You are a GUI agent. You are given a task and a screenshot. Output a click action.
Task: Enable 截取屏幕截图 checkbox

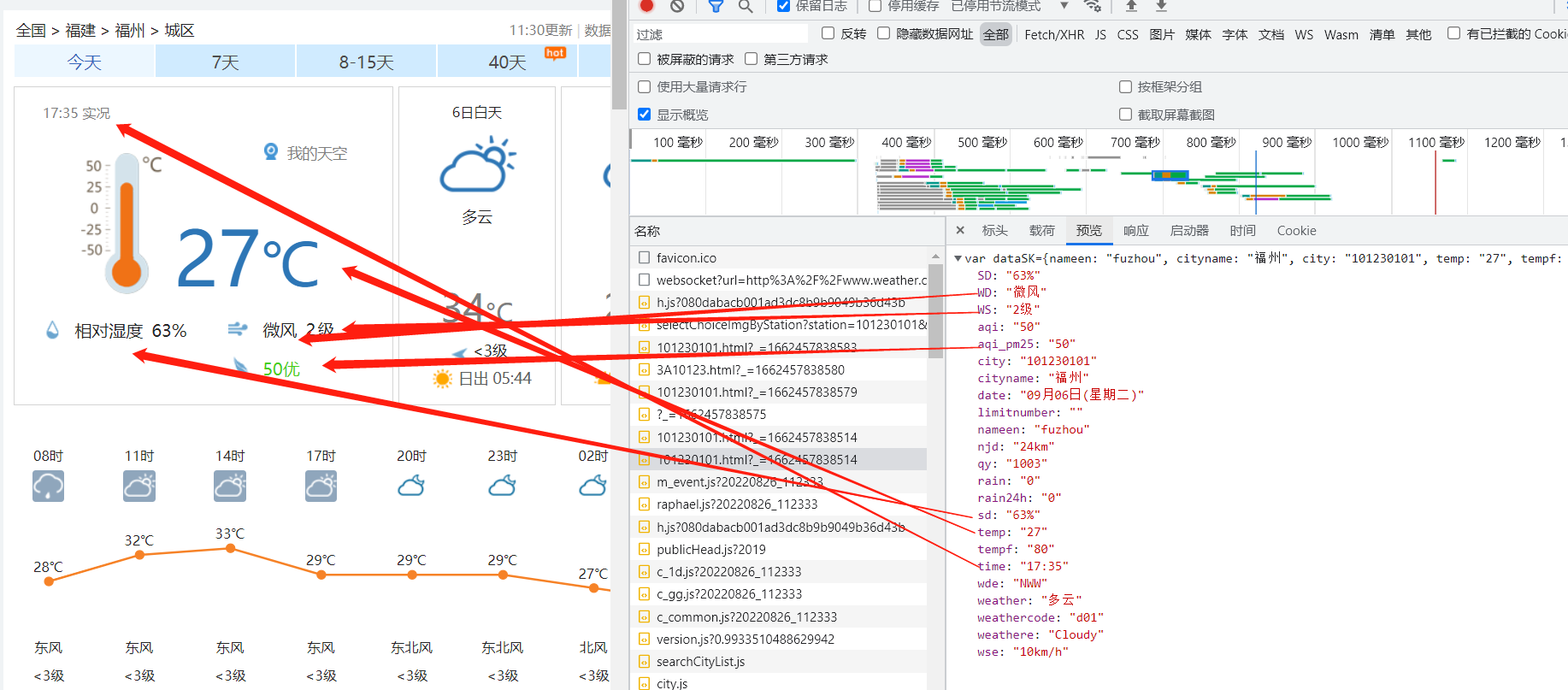pos(1126,115)
